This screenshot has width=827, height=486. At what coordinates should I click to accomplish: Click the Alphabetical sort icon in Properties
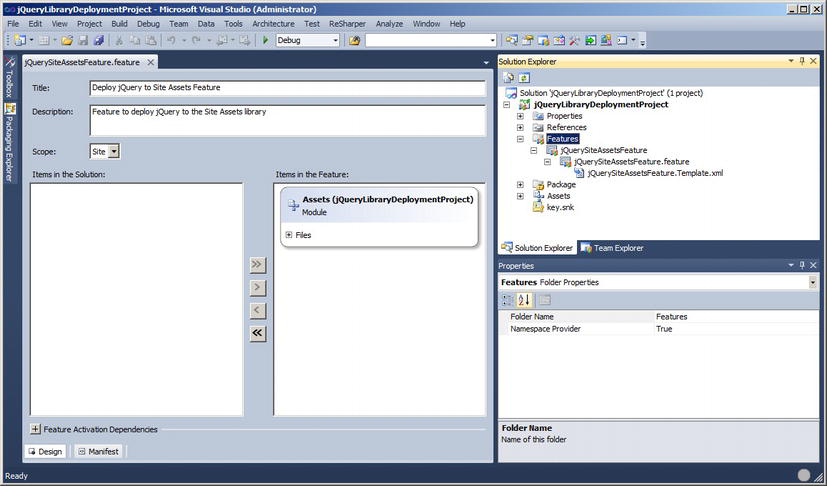point(524,300)
